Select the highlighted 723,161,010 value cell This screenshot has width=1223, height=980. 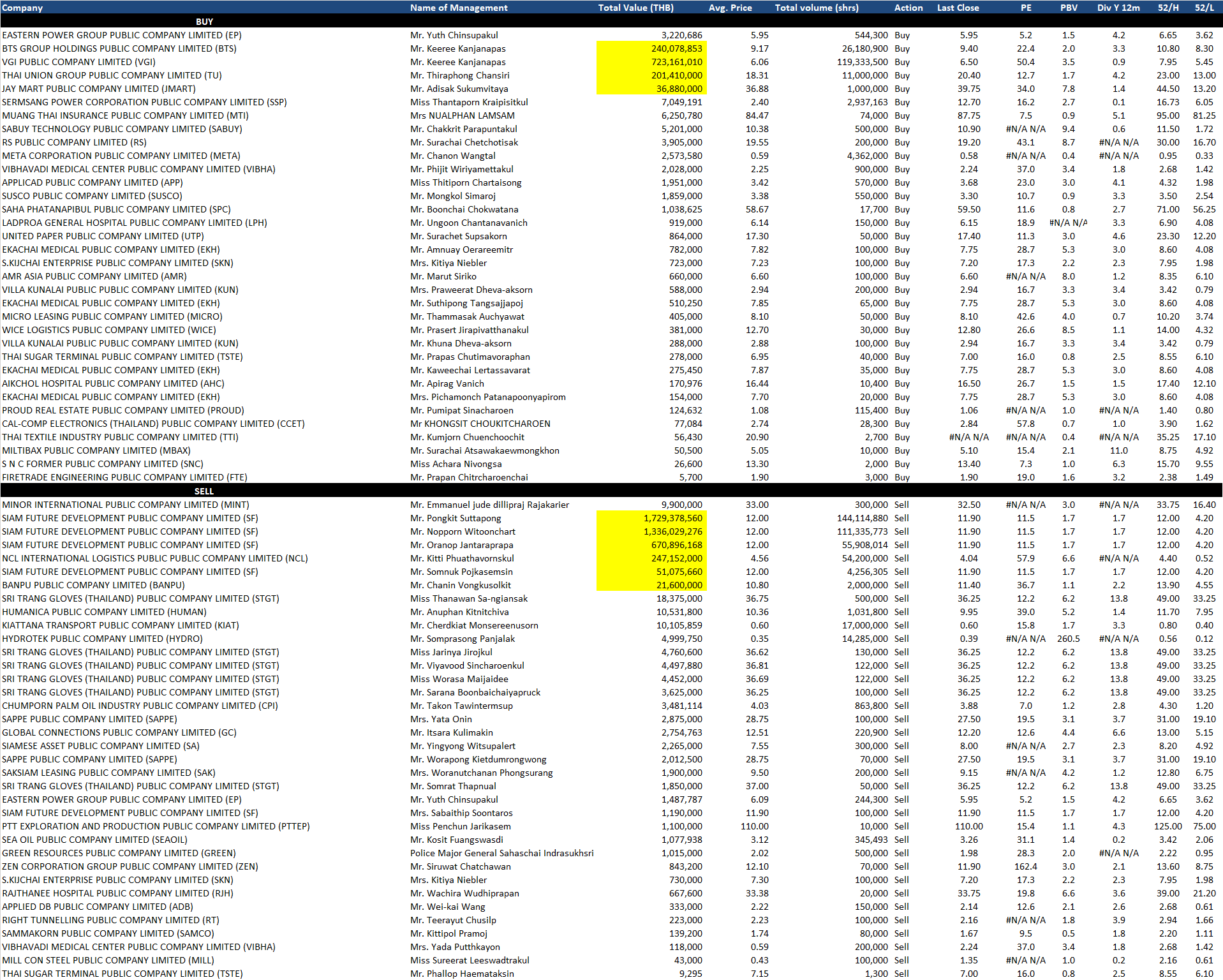pyautogui.click(x=652, y=62)
